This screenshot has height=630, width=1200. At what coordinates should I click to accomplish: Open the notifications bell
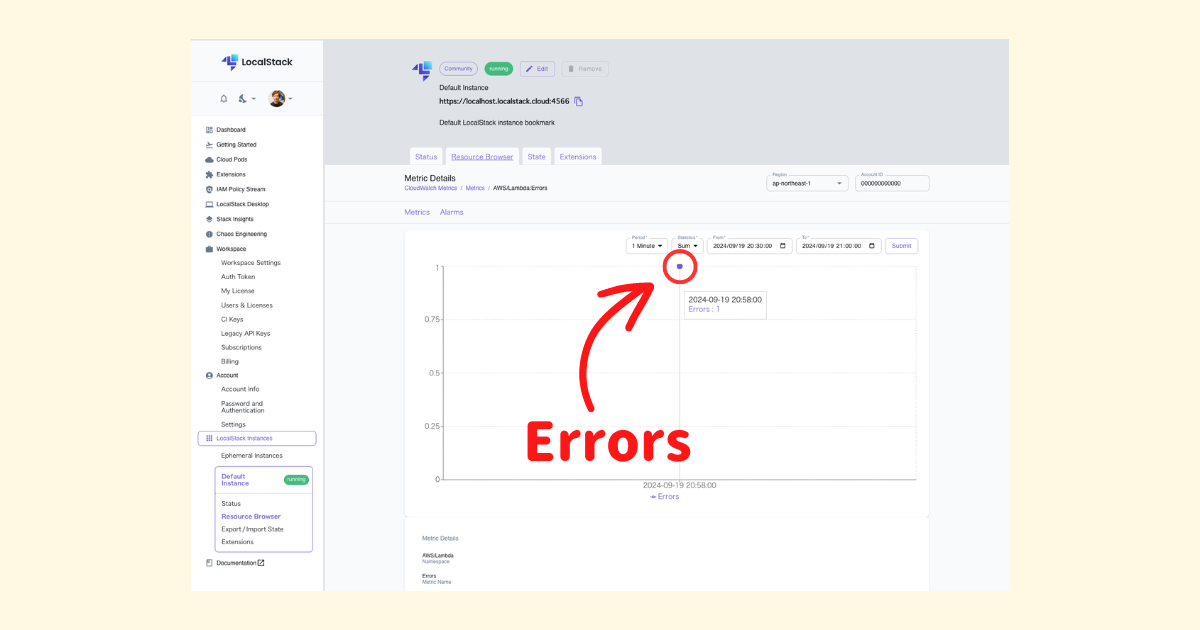pos(224,99)
